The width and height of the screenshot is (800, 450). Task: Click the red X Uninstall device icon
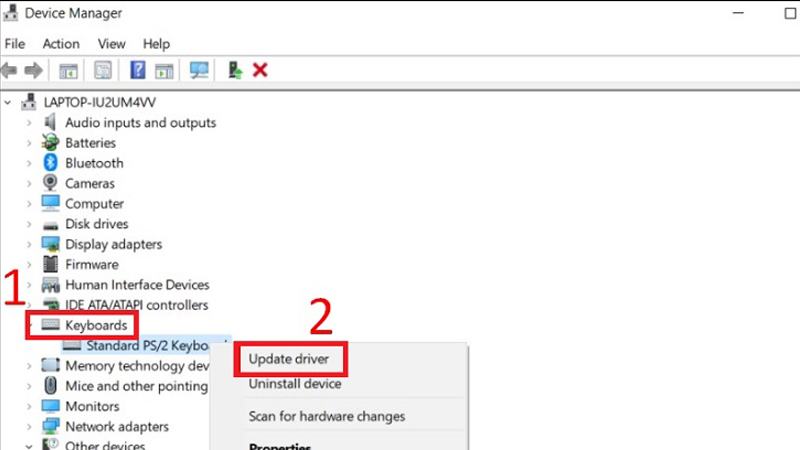(x=261, y=70)
